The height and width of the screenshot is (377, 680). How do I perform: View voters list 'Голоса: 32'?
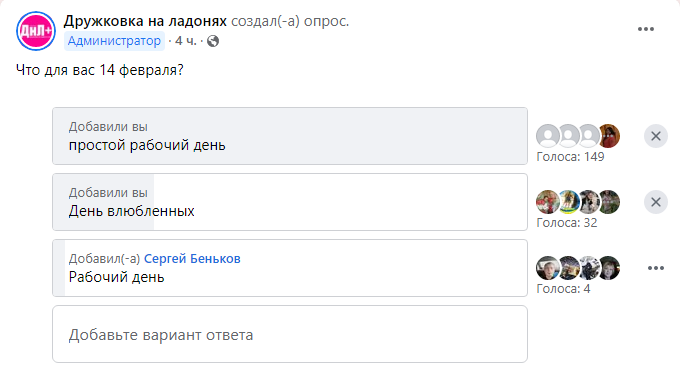coord(567,223)
